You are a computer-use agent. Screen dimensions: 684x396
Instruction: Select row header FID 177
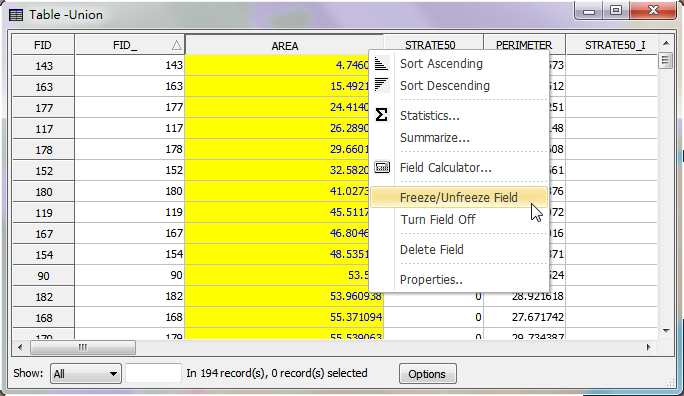coord(43,107)
